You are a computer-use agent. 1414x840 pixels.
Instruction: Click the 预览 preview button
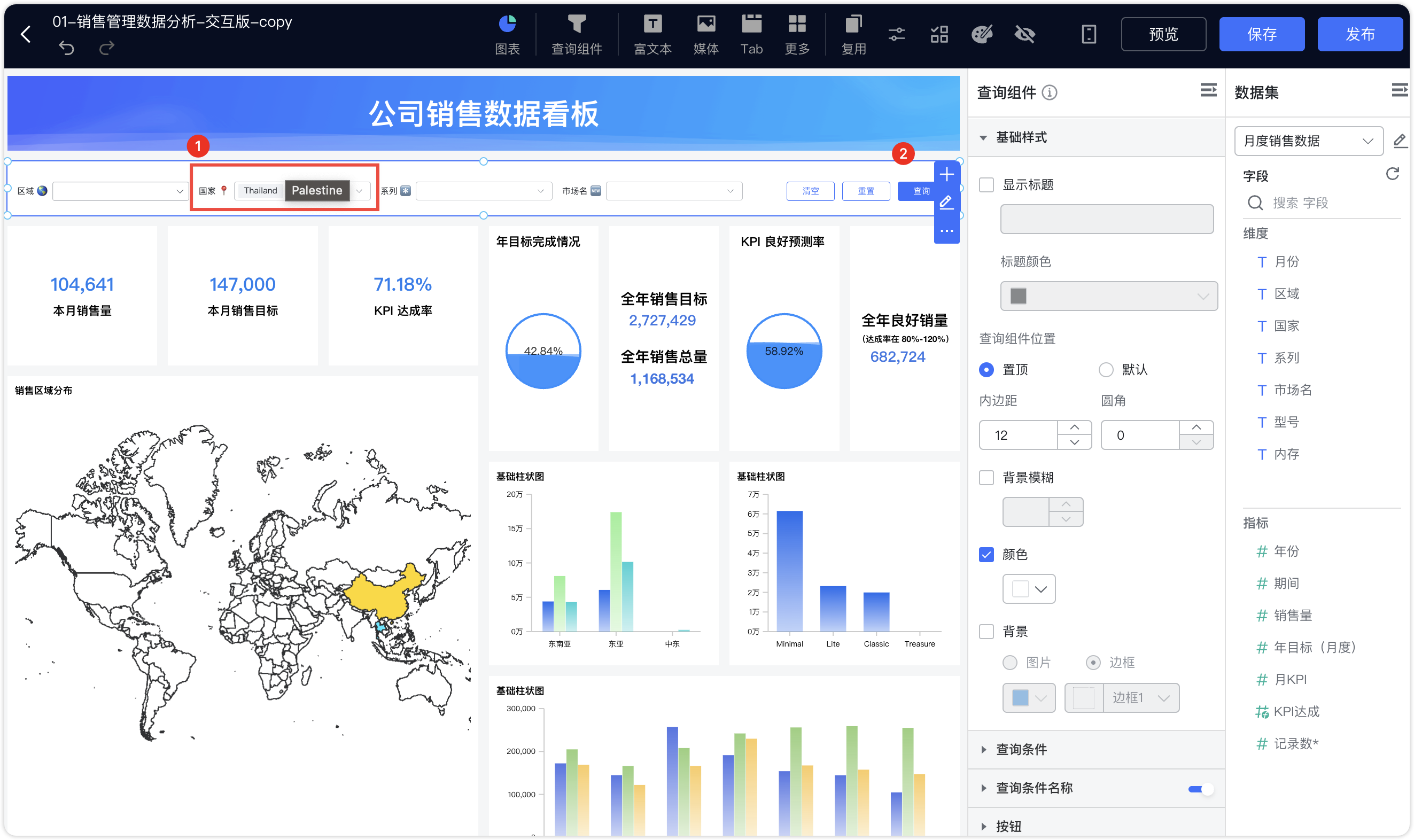tap(1163, 35)
